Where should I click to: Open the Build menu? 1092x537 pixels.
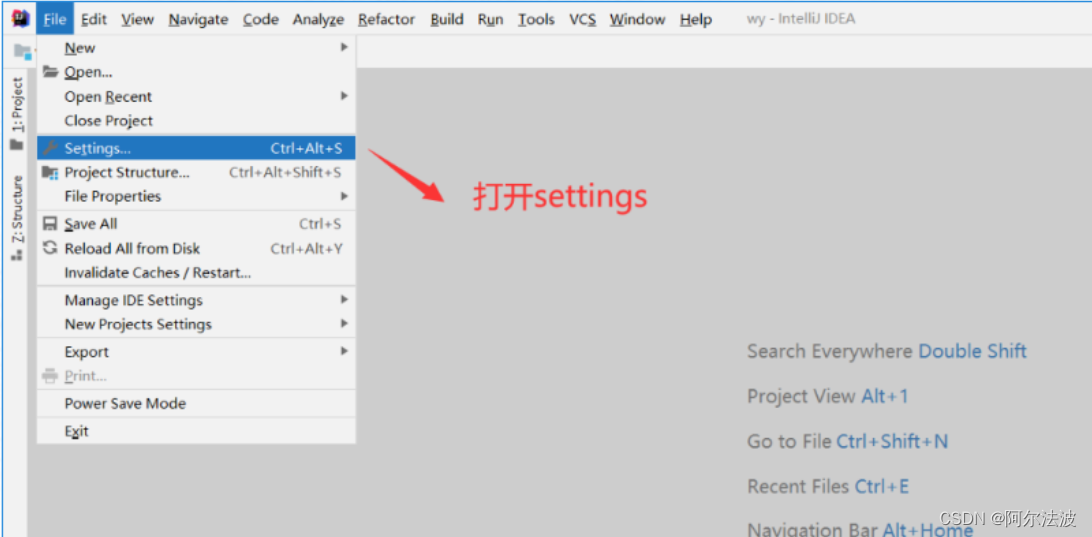pyautogui.click(x=446, y=20)
